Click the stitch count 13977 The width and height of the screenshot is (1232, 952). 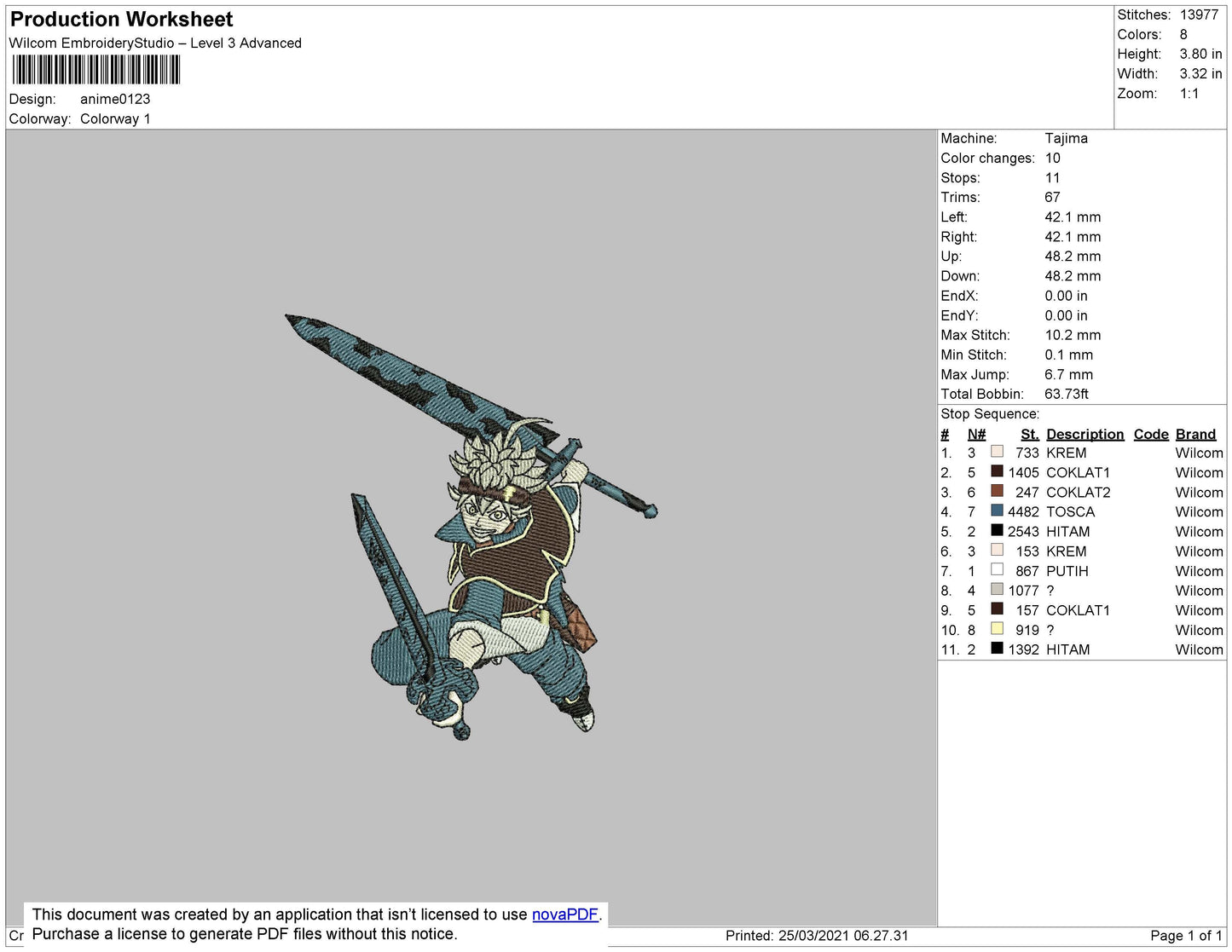click(1199, 14)
